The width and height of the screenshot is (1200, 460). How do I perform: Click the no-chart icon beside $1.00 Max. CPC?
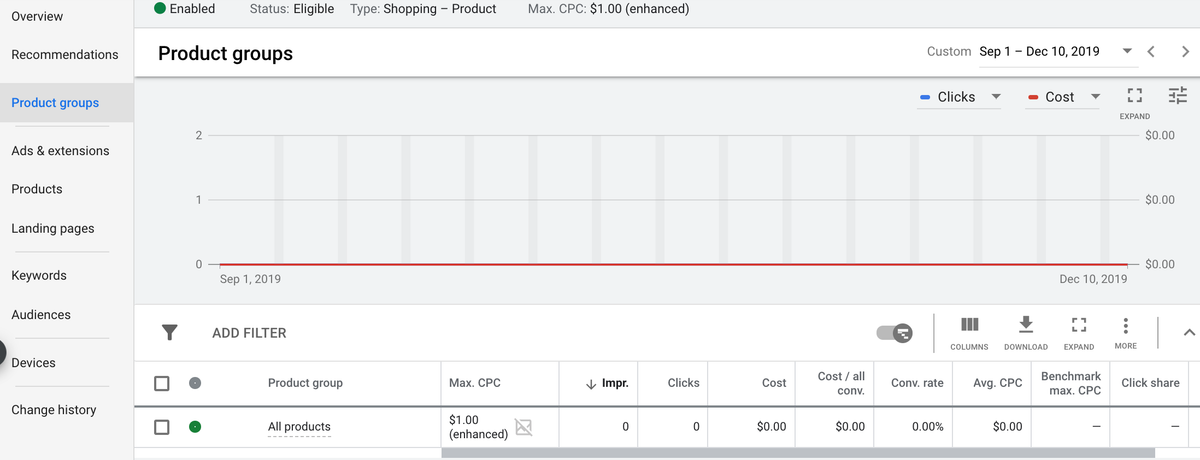[x=522, y=427]
